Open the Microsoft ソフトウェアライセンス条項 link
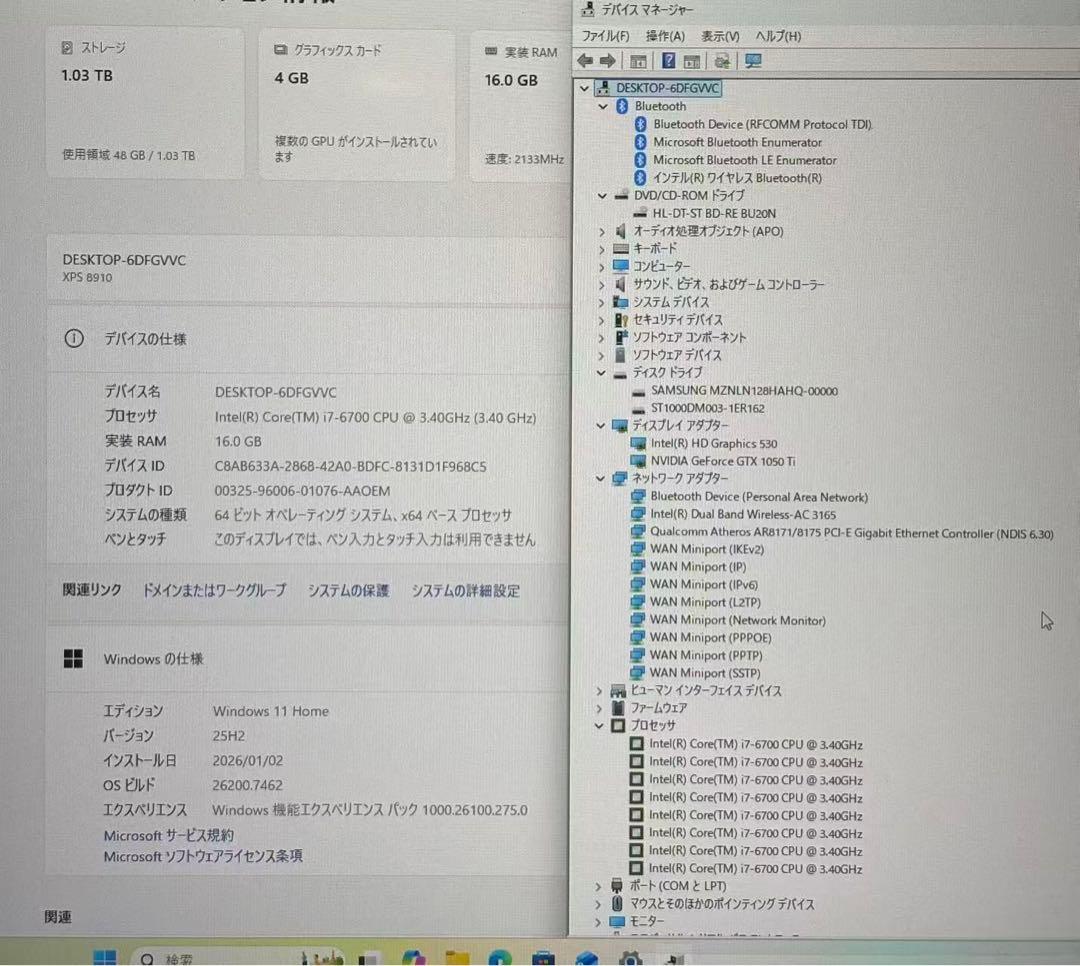The height and width of the screenshot is (966, 1080). pyautogui.click(x=203, y=856)
